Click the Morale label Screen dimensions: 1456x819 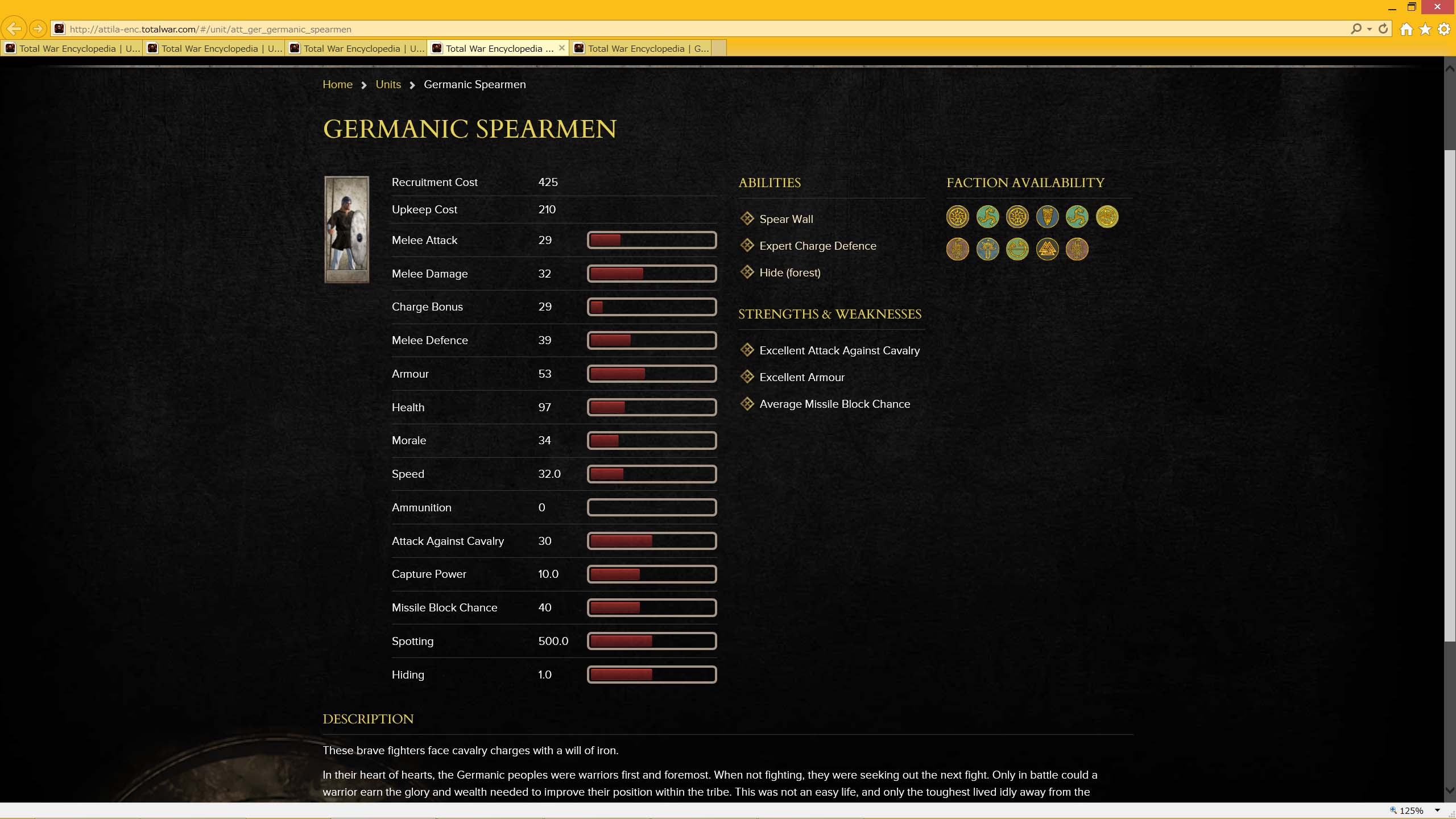[408, 440]
